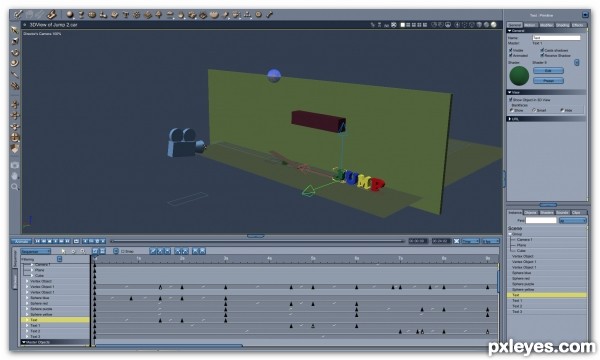Collapse the Master Objects section
Screen dimensions: 600x360
click(x=24, y=342)
